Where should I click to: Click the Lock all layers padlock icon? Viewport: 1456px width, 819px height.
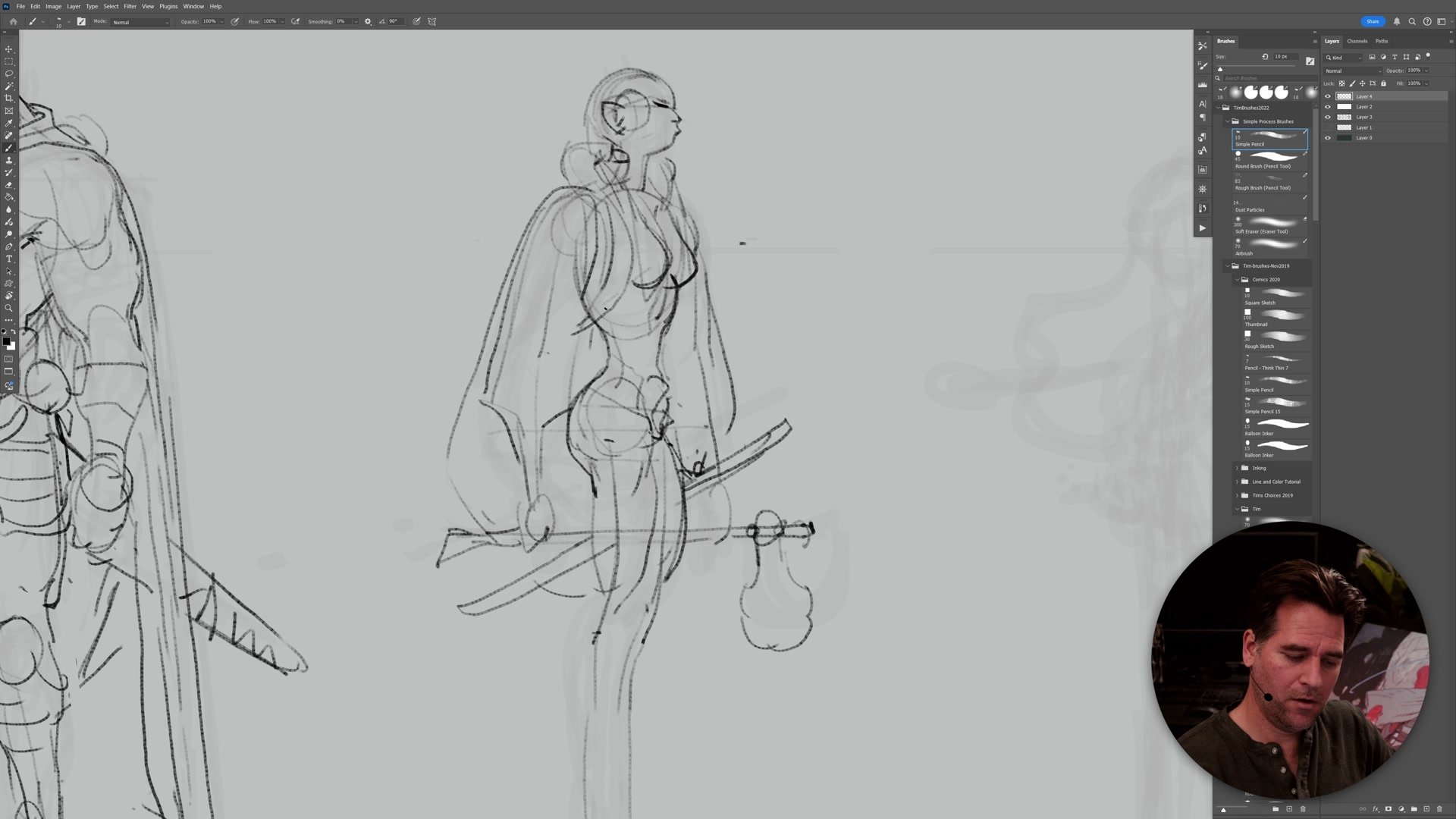pos(1383,83)
